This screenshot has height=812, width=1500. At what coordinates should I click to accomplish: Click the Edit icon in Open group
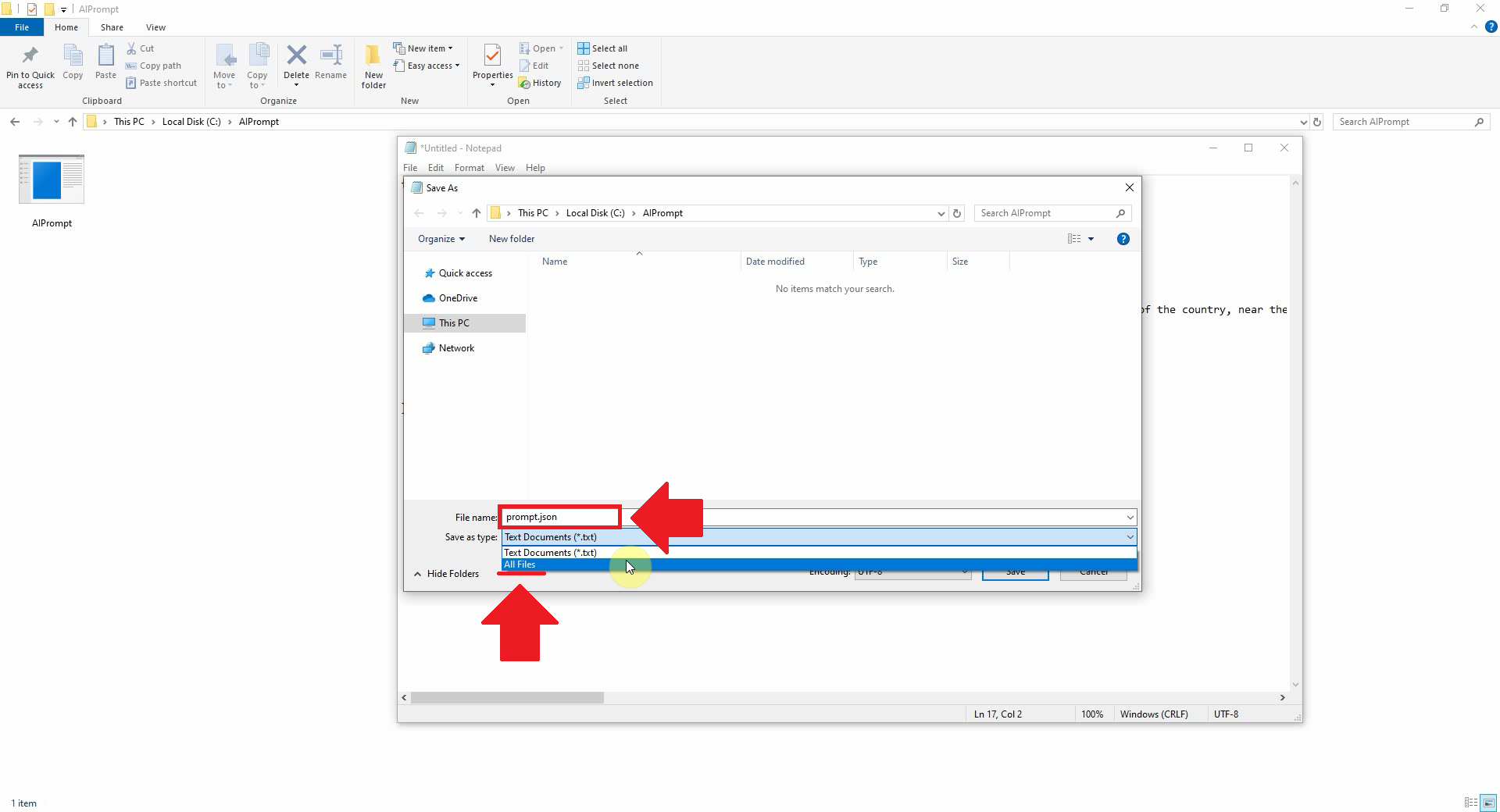[x=525, y=66]
